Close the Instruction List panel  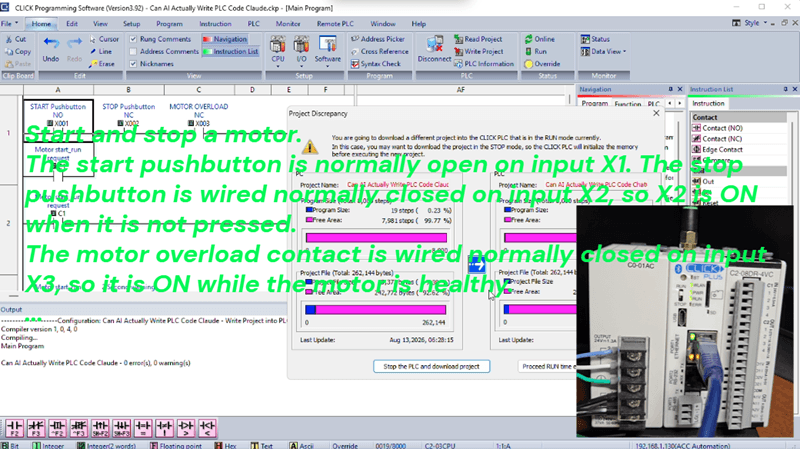(794, 89)
